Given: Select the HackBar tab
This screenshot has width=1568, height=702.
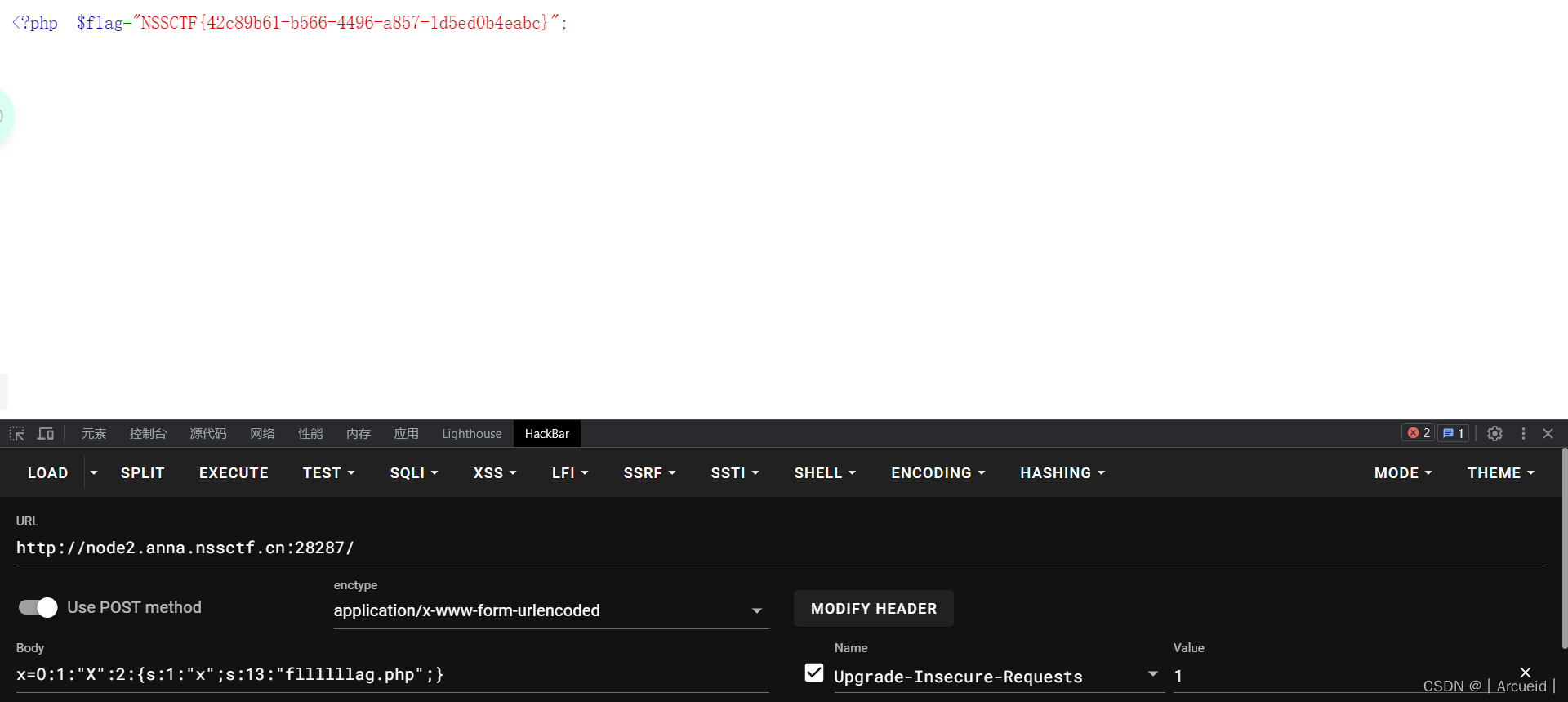Looking at the screenshot, I should coord(547,434).
